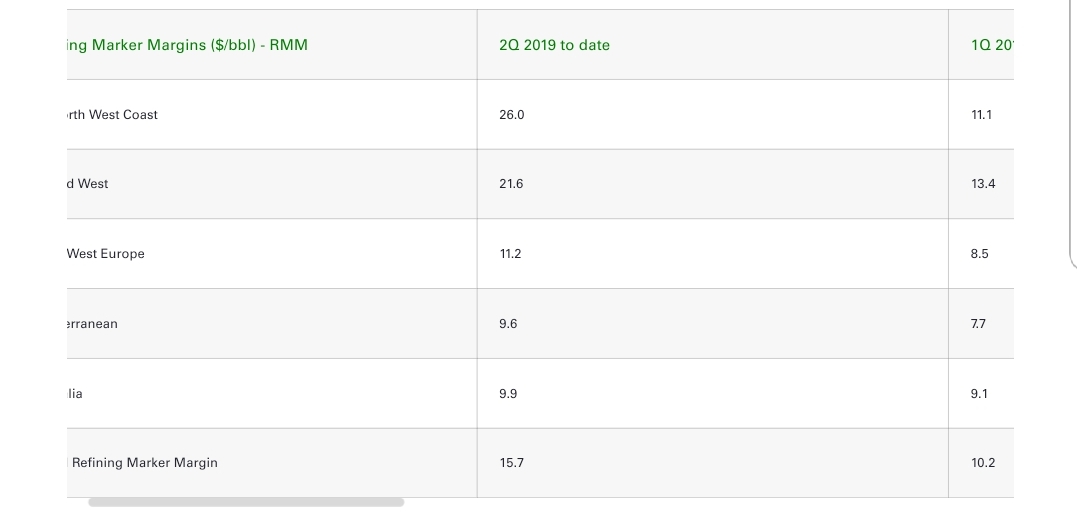Click the 10.2 value in the last row
Image resolution: width=1077 pixels, height=525 pixels.
(x=984, y=463)
